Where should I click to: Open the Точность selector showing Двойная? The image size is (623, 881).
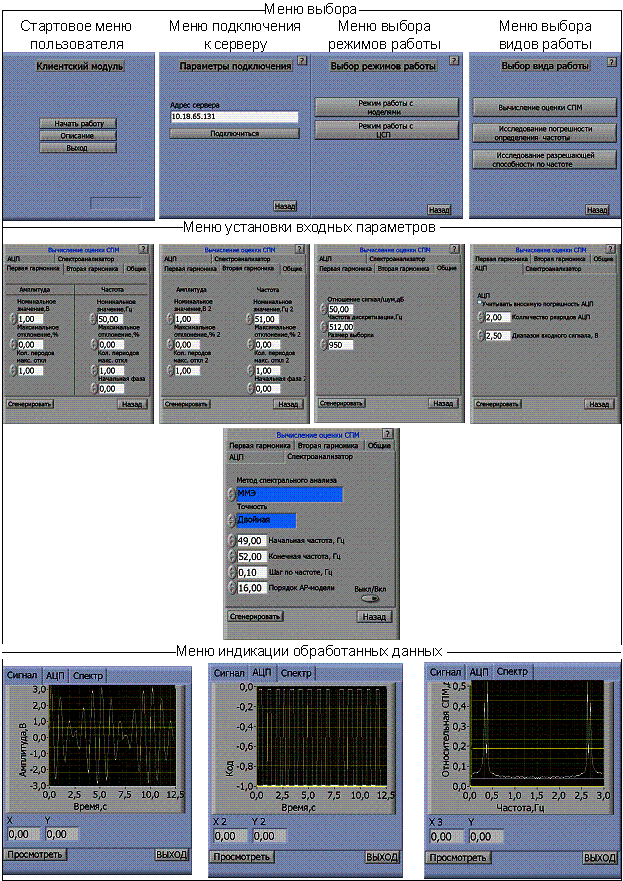231,520
